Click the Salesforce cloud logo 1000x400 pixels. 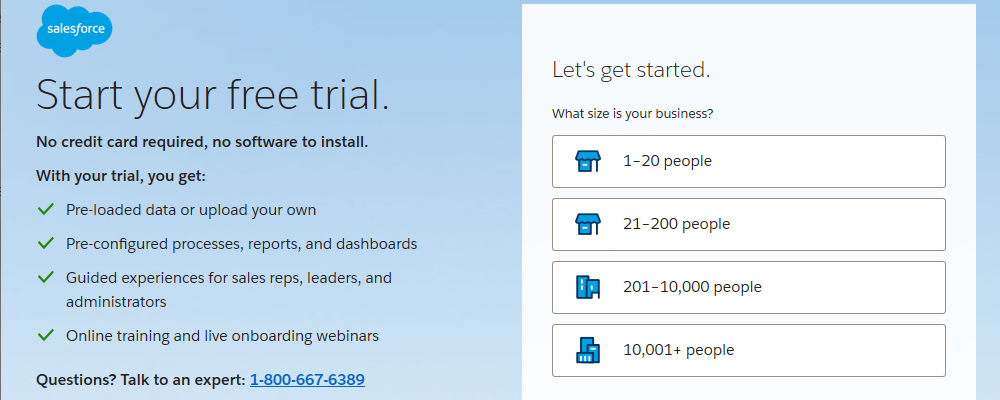[x=74, y=30]
